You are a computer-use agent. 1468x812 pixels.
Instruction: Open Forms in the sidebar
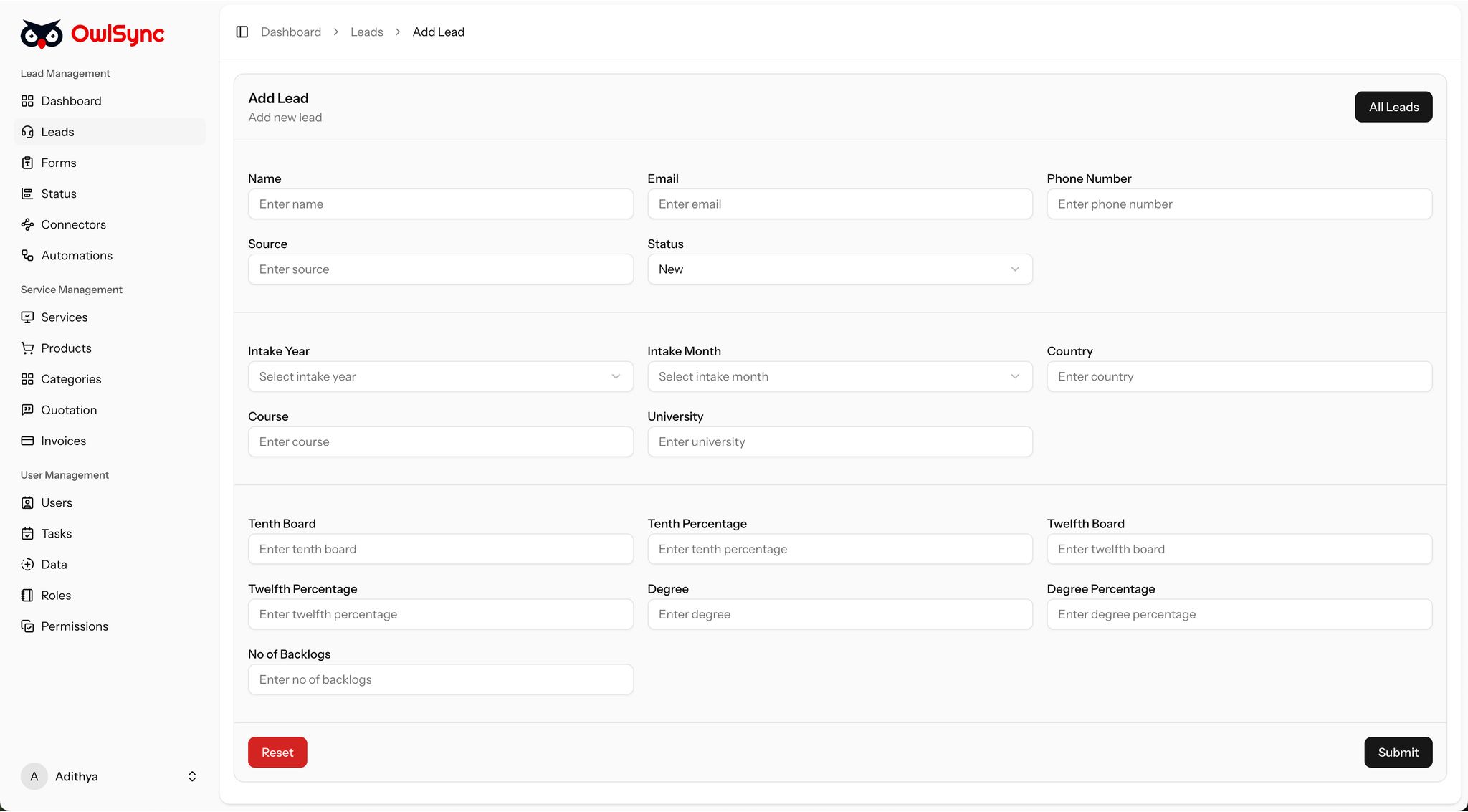tap(59, 163)
